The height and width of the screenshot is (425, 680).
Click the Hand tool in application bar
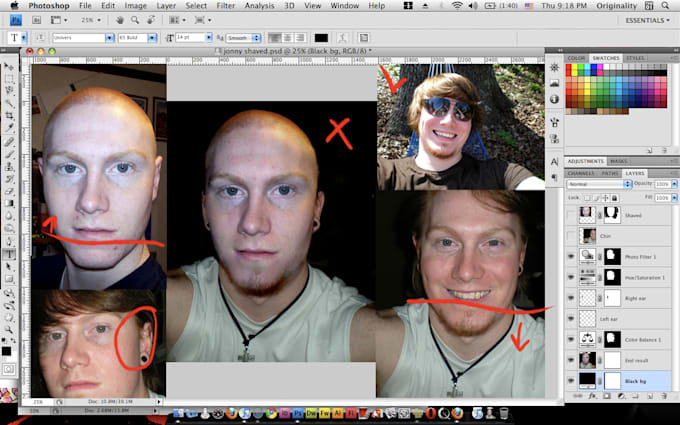(121, 20)
